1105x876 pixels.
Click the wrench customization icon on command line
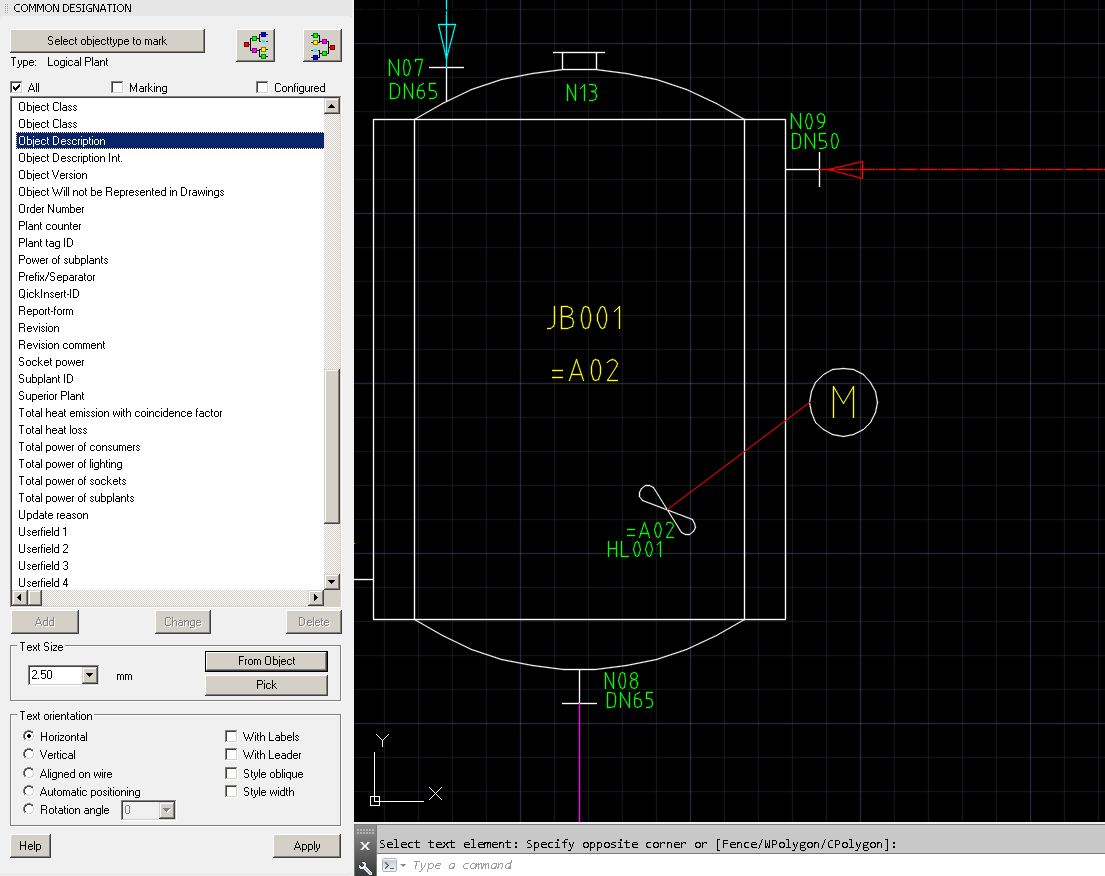point(364,866)
